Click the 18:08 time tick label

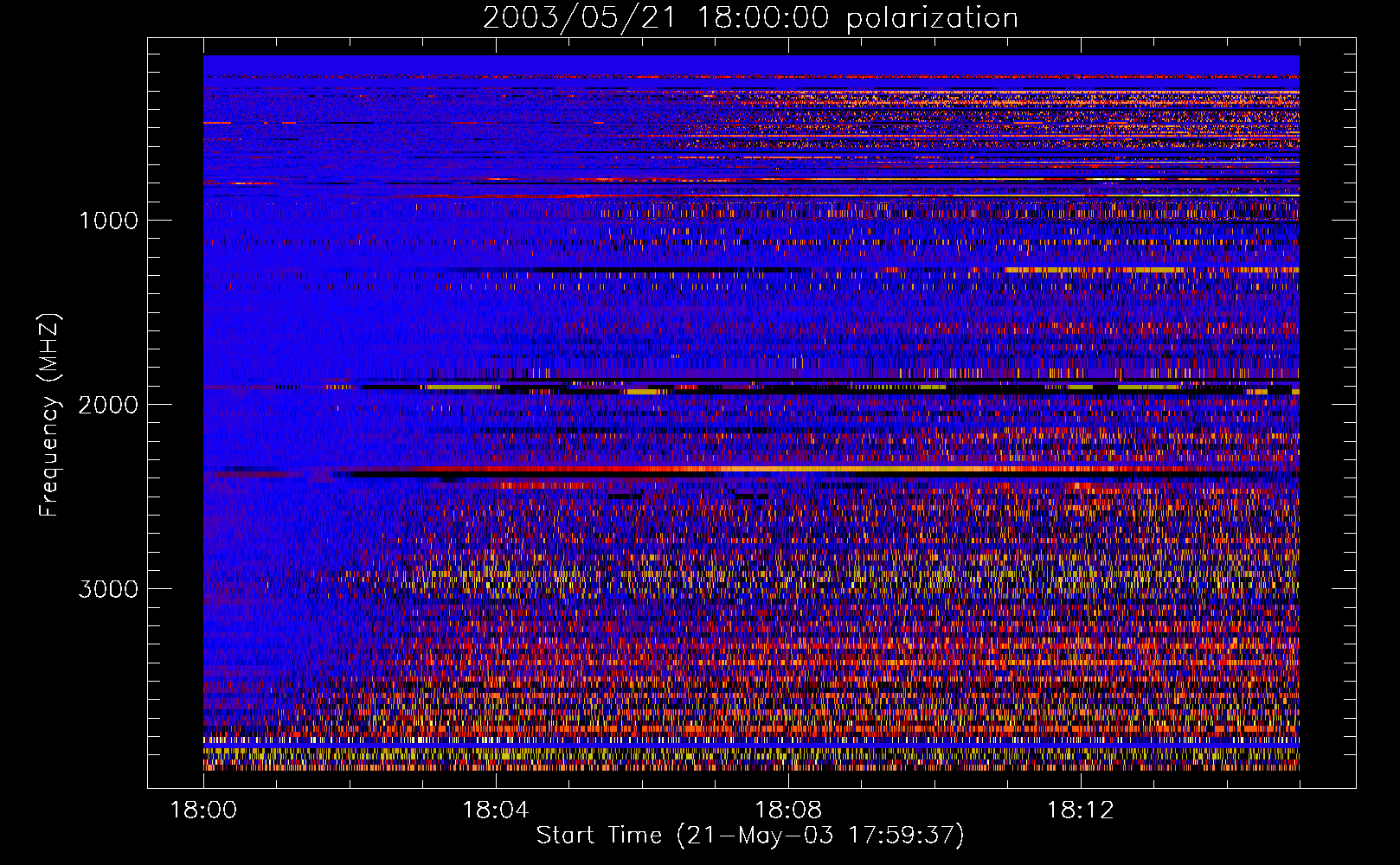click(x=787, y=810)
